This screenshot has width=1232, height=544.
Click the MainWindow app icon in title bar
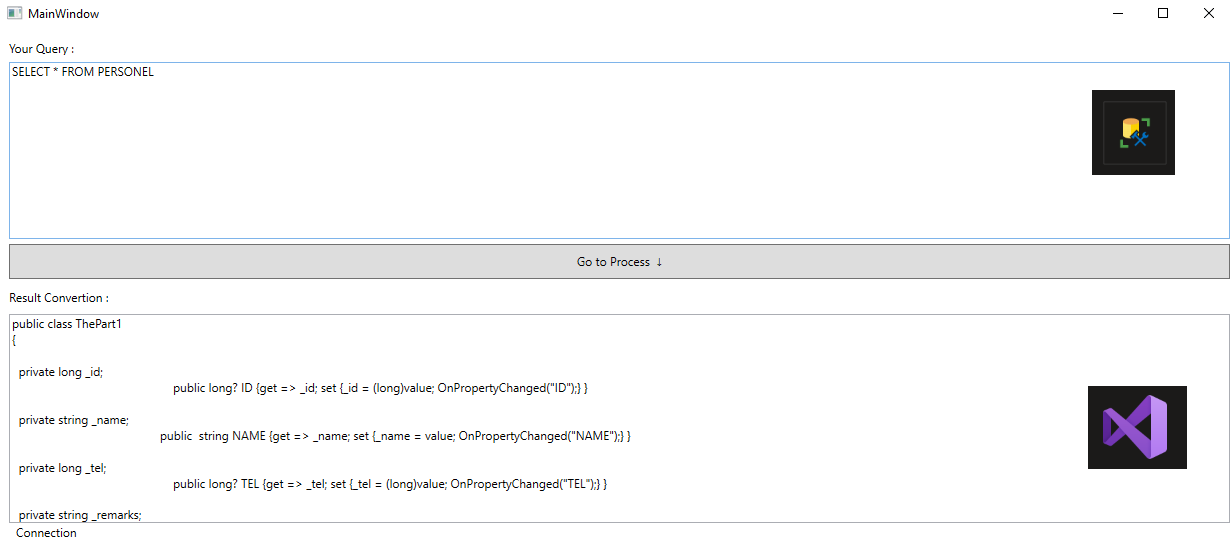tap(15, 14)
